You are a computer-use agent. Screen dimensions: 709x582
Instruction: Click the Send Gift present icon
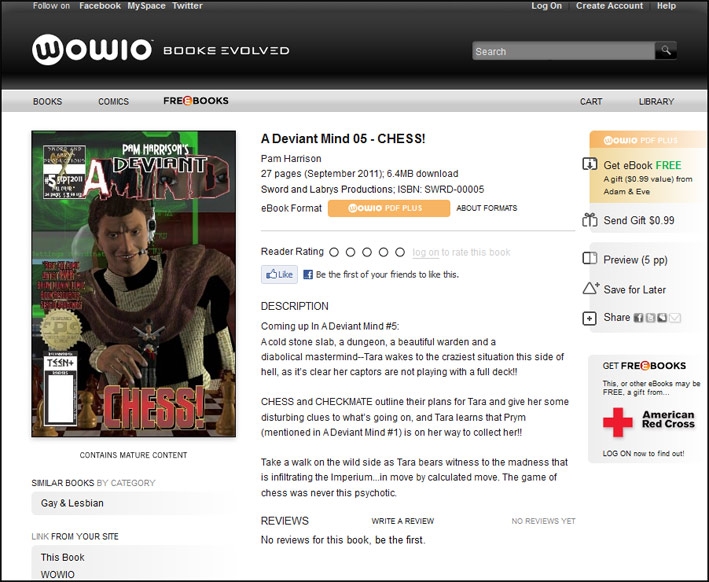click(590, 220)
